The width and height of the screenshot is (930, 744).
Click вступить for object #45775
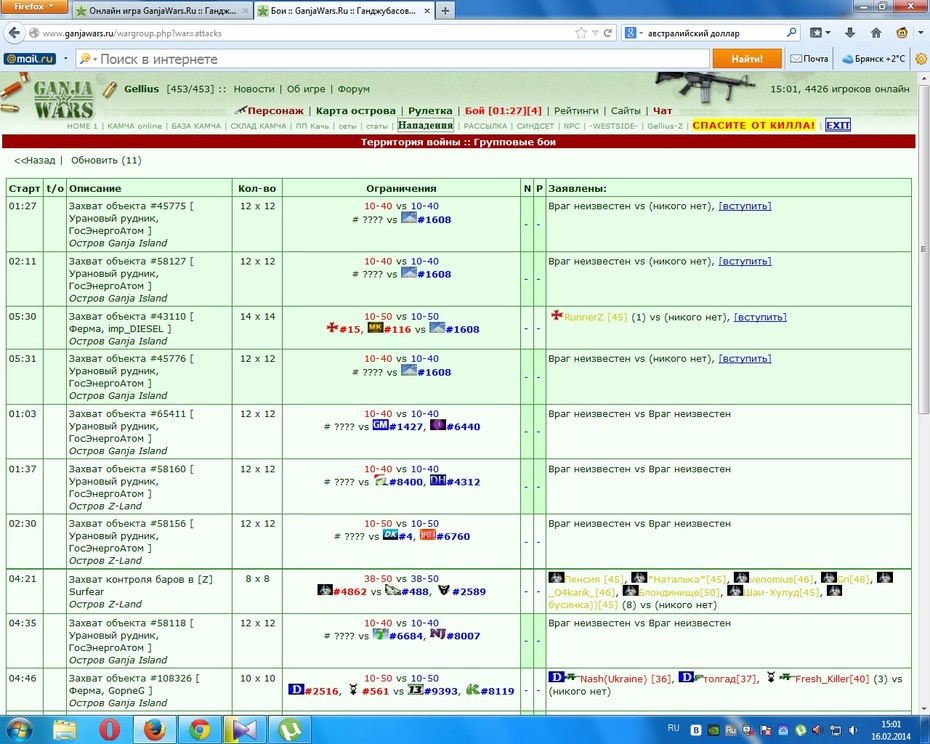[745, 206]
